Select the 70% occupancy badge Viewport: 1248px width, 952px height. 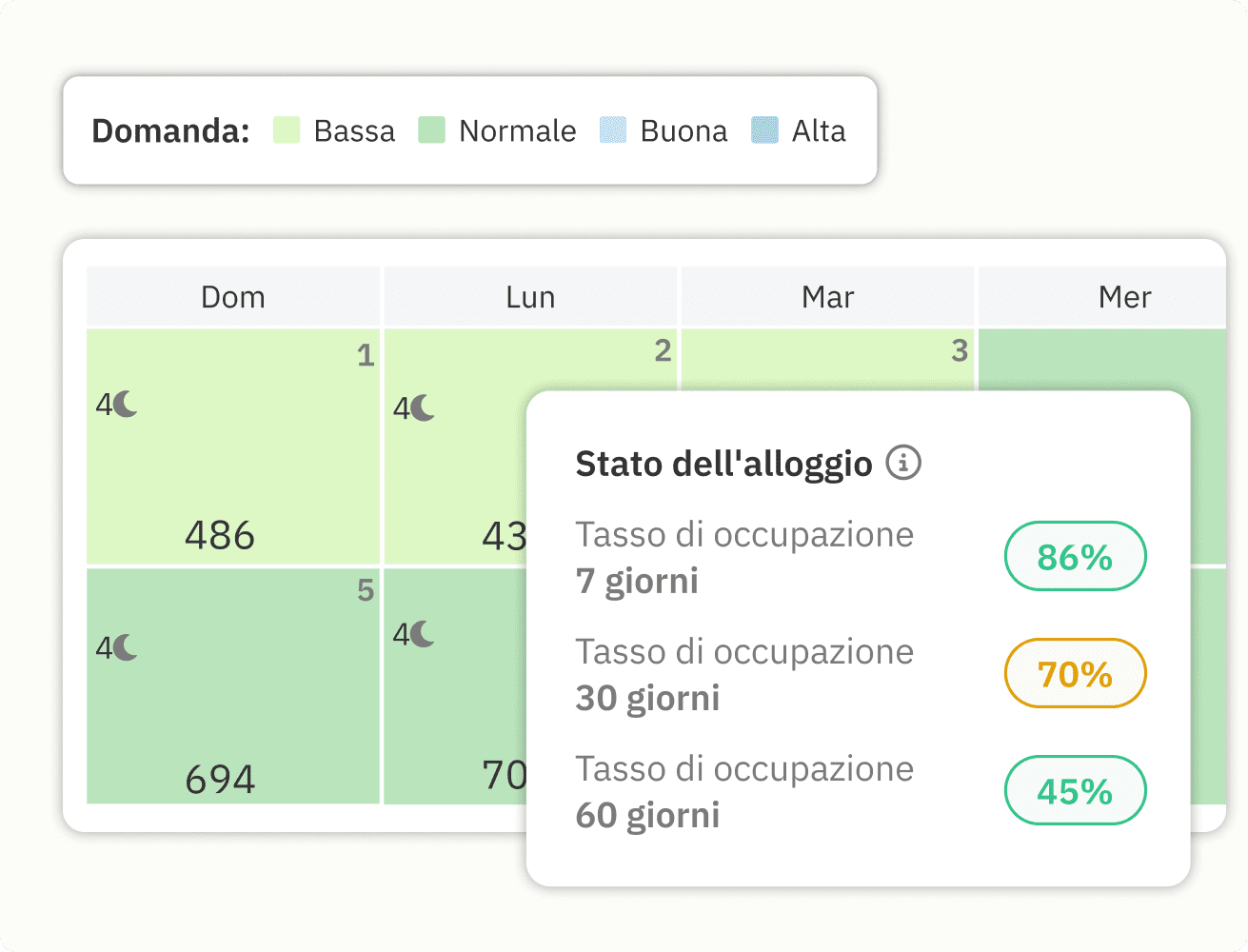pyautogui.click(x=1075, y=673)
